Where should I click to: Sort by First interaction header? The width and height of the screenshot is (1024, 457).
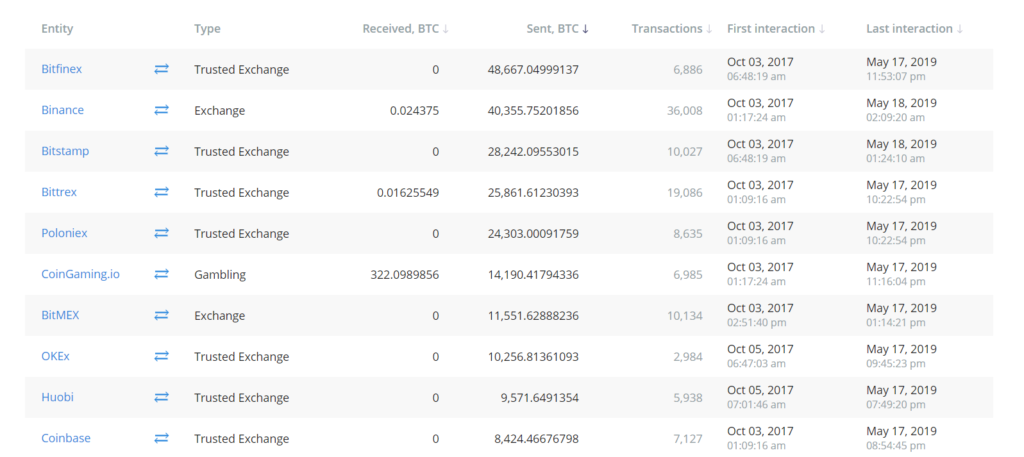click(x=776, y=29)
